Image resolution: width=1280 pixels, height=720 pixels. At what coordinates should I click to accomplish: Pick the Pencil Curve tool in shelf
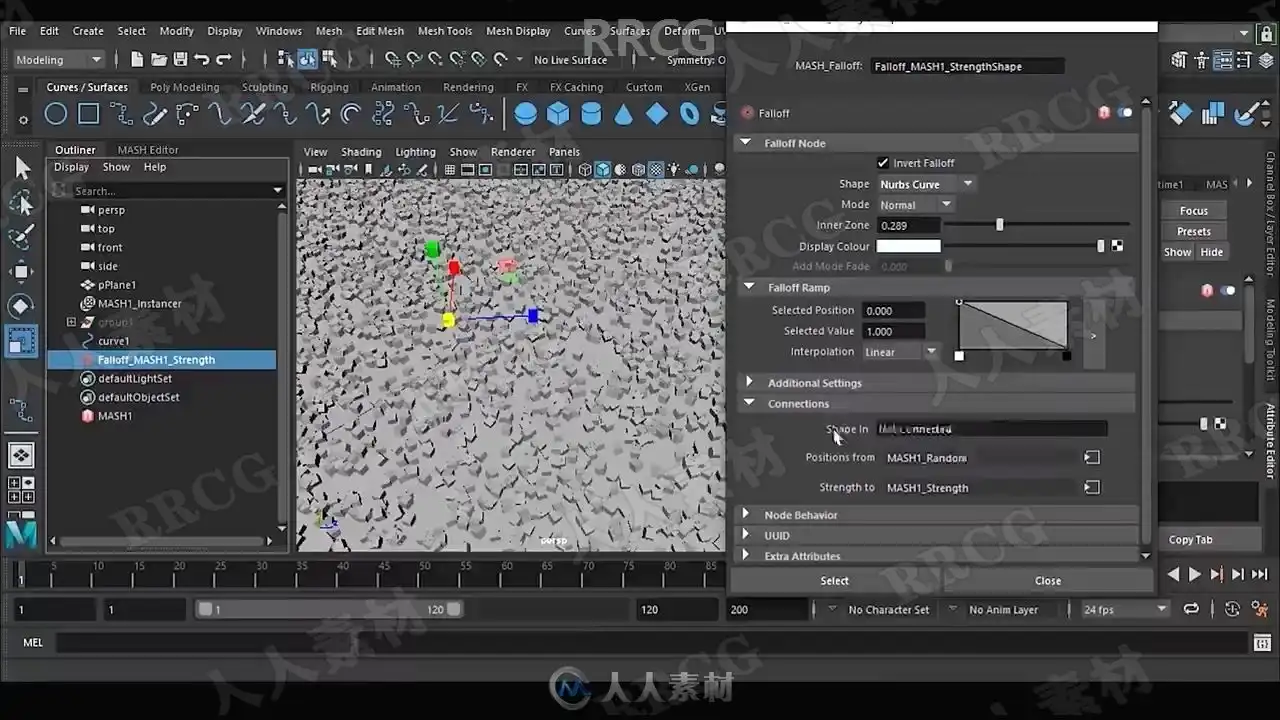154,114
